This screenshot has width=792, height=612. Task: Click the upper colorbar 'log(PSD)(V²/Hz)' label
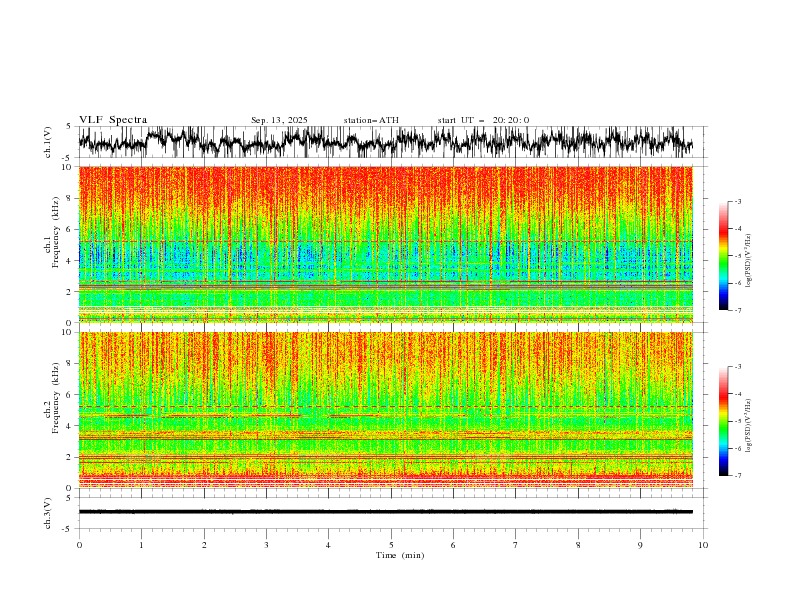click(749, 261)
